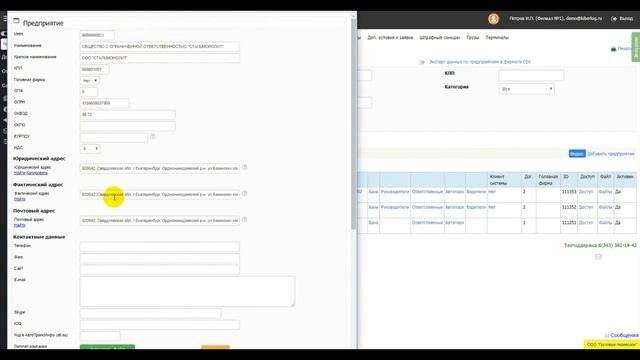Click the export to CSV link

click(480, 62)
